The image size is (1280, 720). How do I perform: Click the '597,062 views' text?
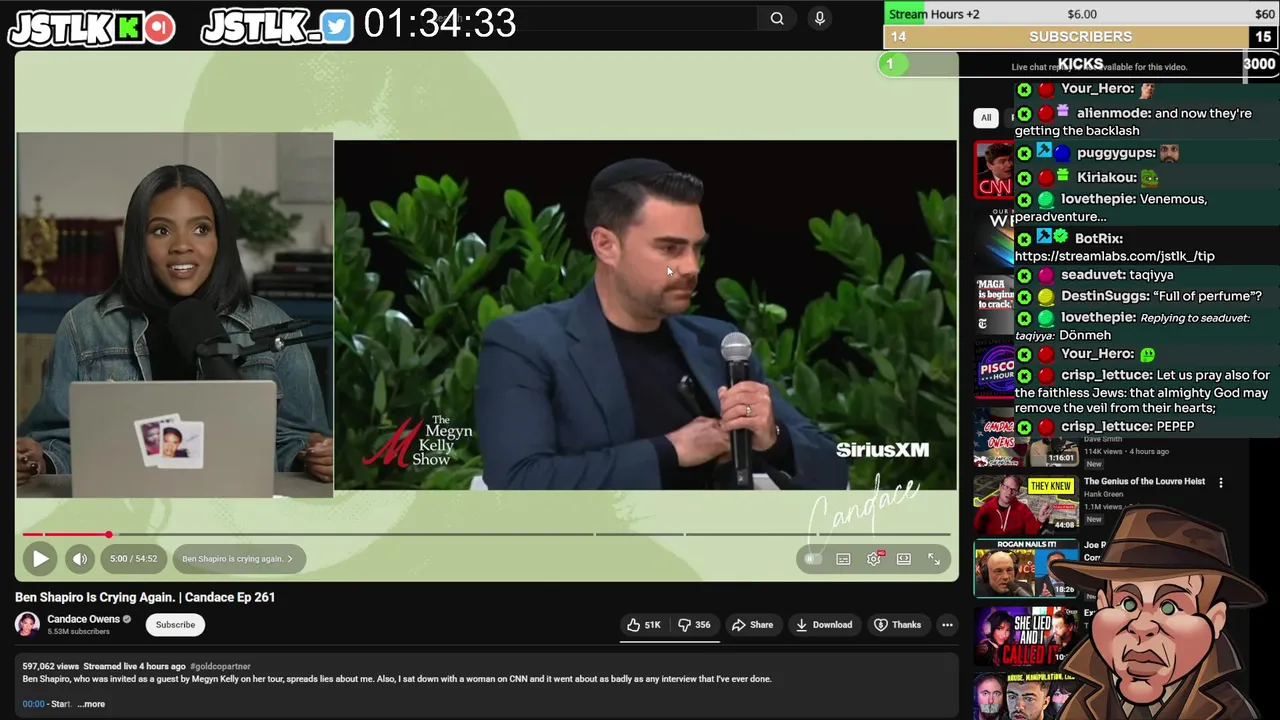(51, 666)
